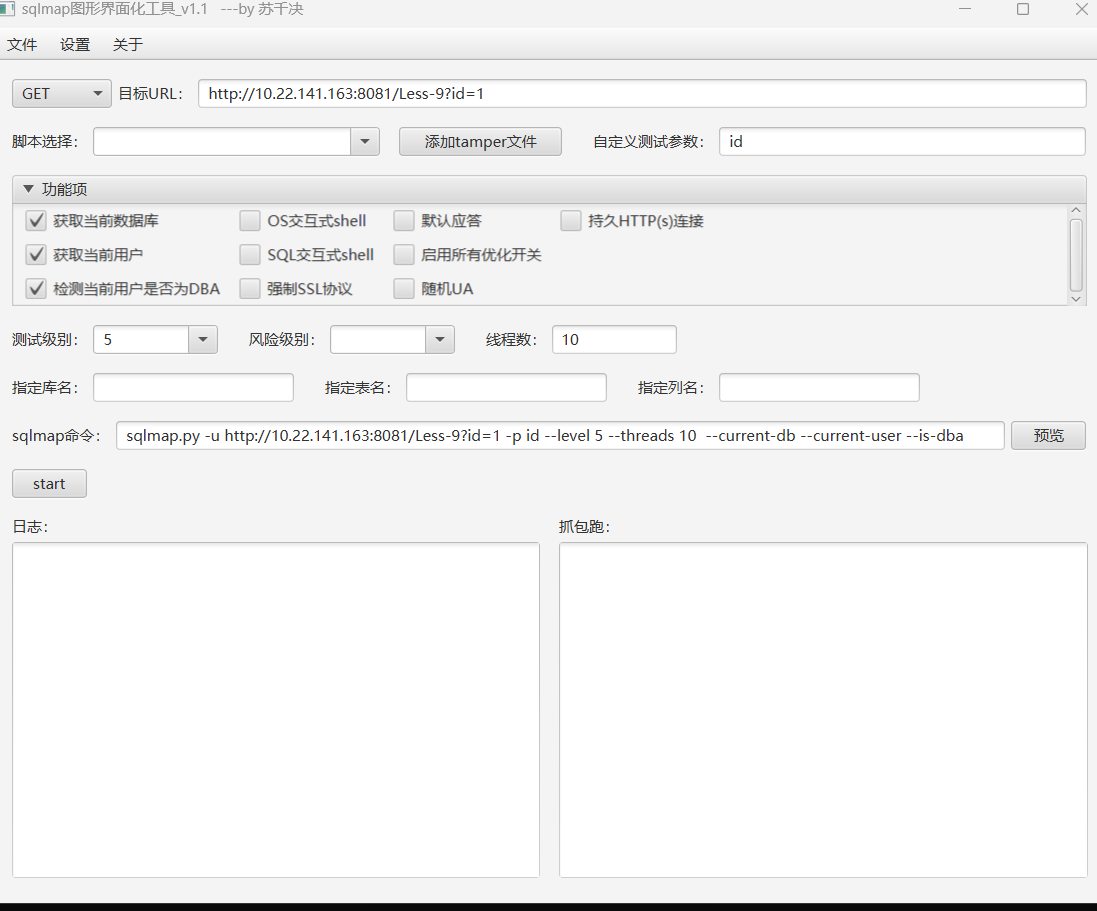Open the 设置 menu
The image size is (1097, 911).
point(75,45)
